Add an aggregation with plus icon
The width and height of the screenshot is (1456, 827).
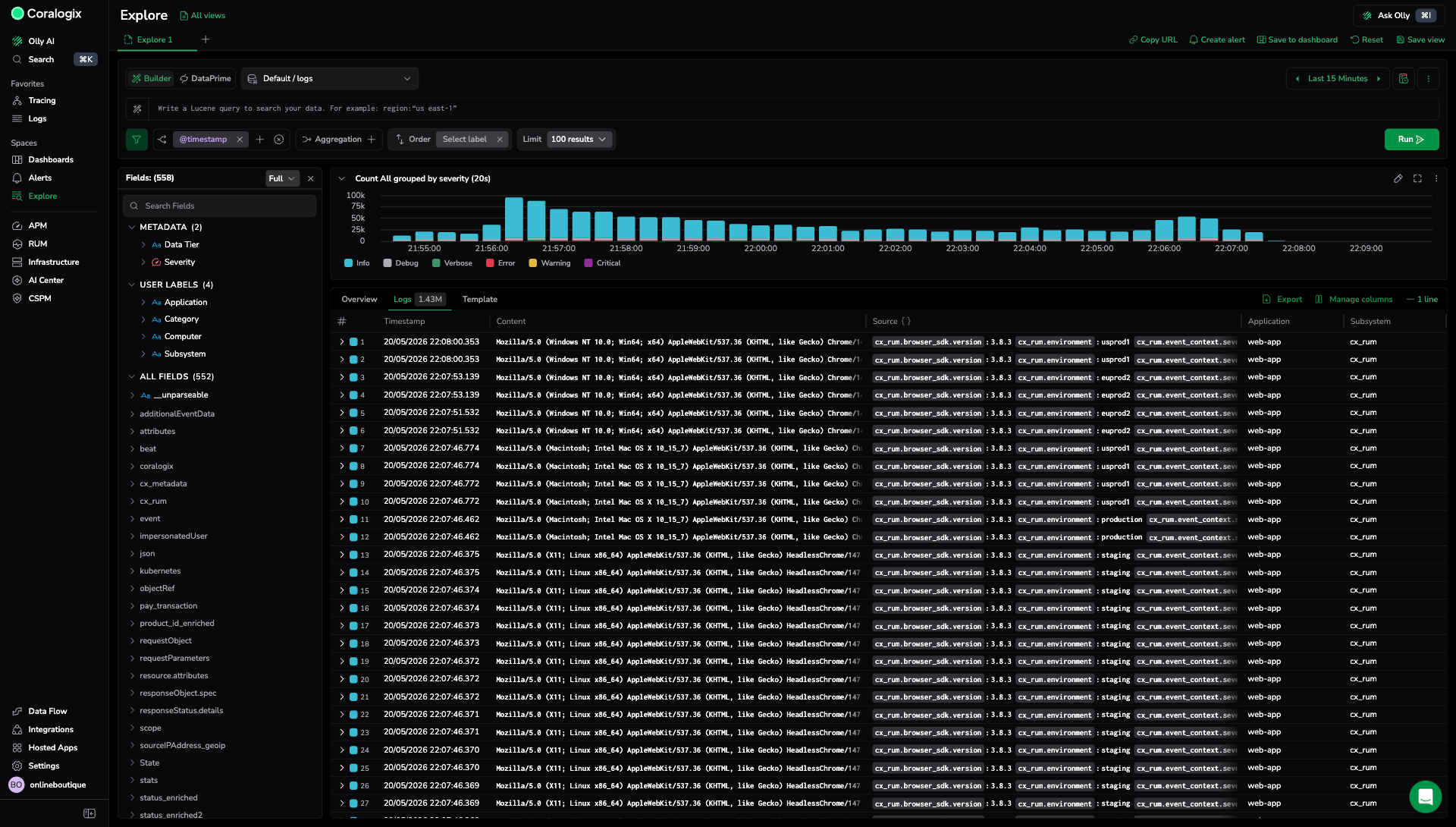tap(372, 139)
